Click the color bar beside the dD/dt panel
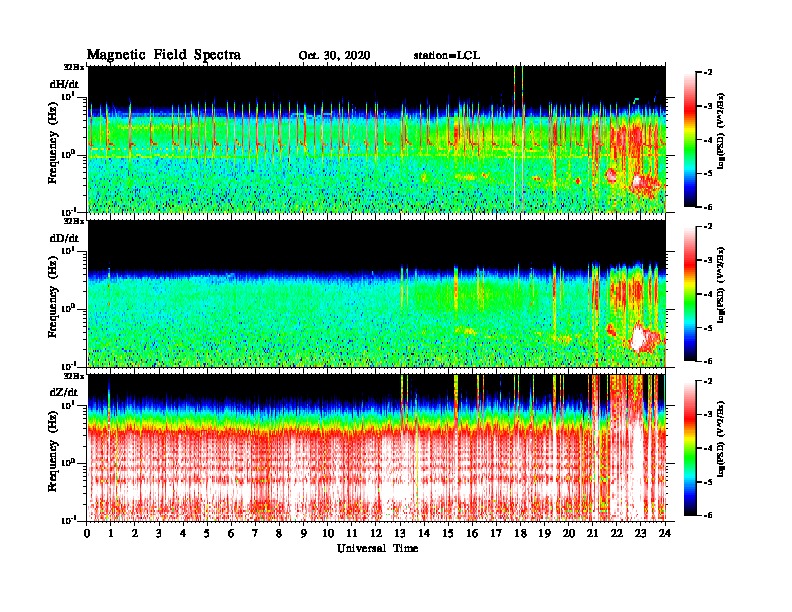 [690, 294]
